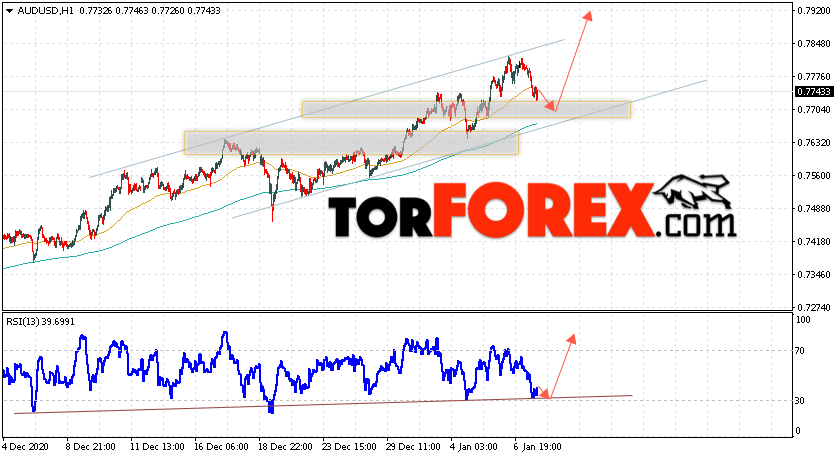Screen dimensions: 838x458
Task: Click the 0.77760 price scale value
Action: pos(813,77)
